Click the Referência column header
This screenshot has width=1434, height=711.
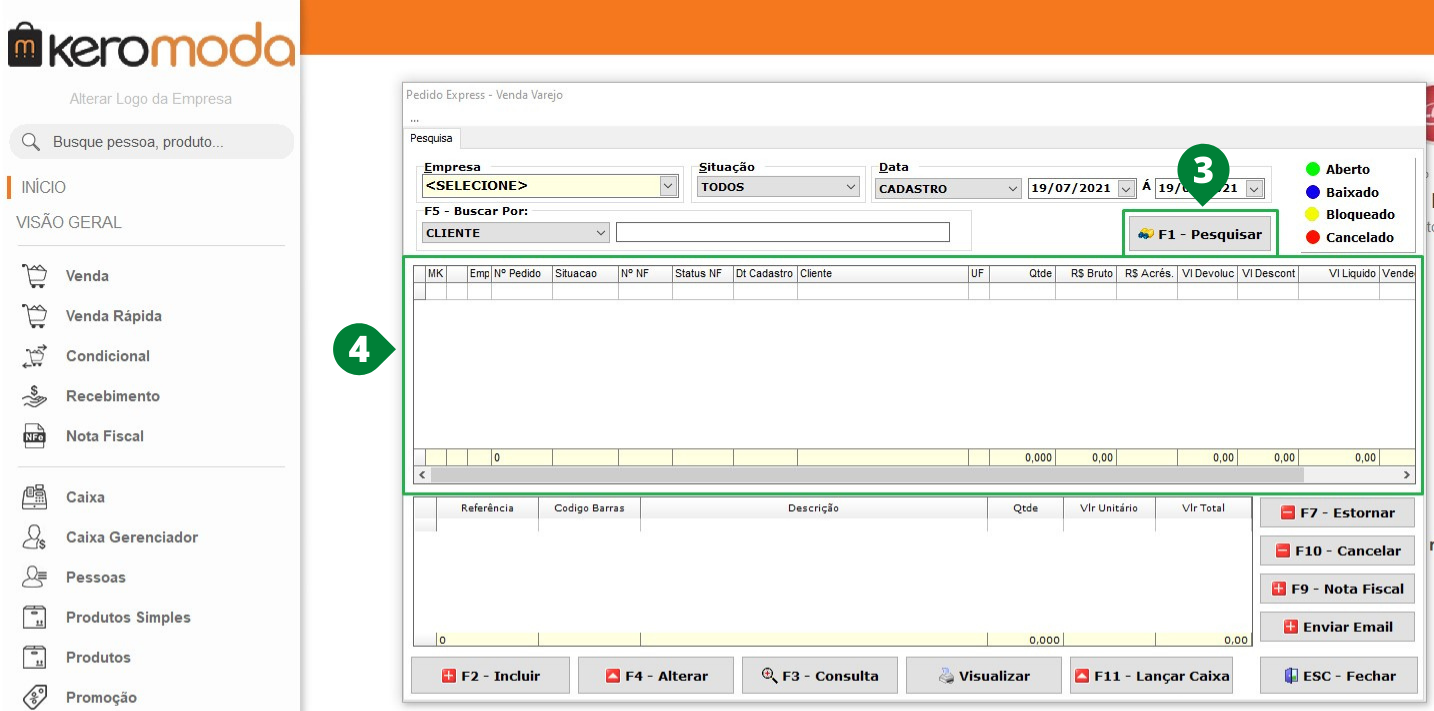[487, 508]
